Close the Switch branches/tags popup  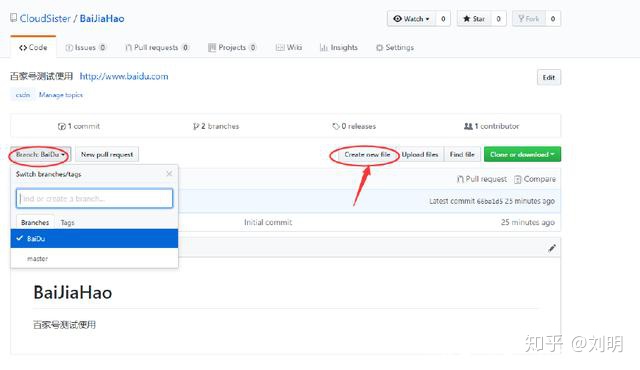pos(169,174)
